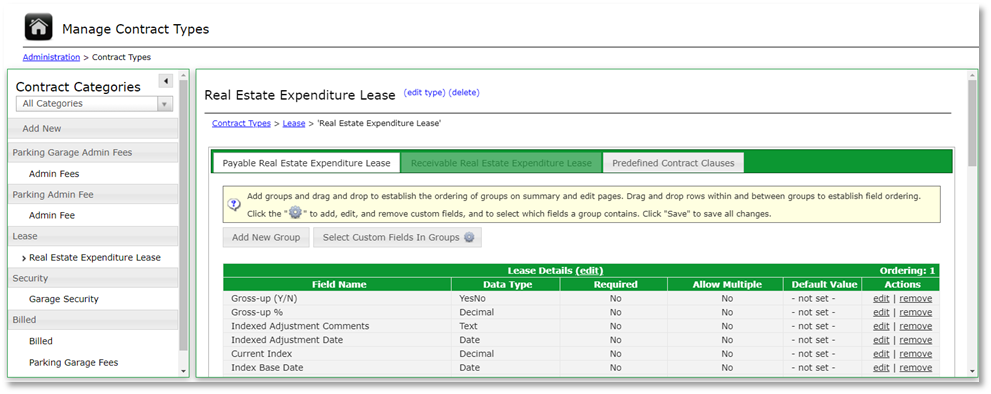
Task: Remove the Indexed Adjustment Comments field
Action: [916, 326]
